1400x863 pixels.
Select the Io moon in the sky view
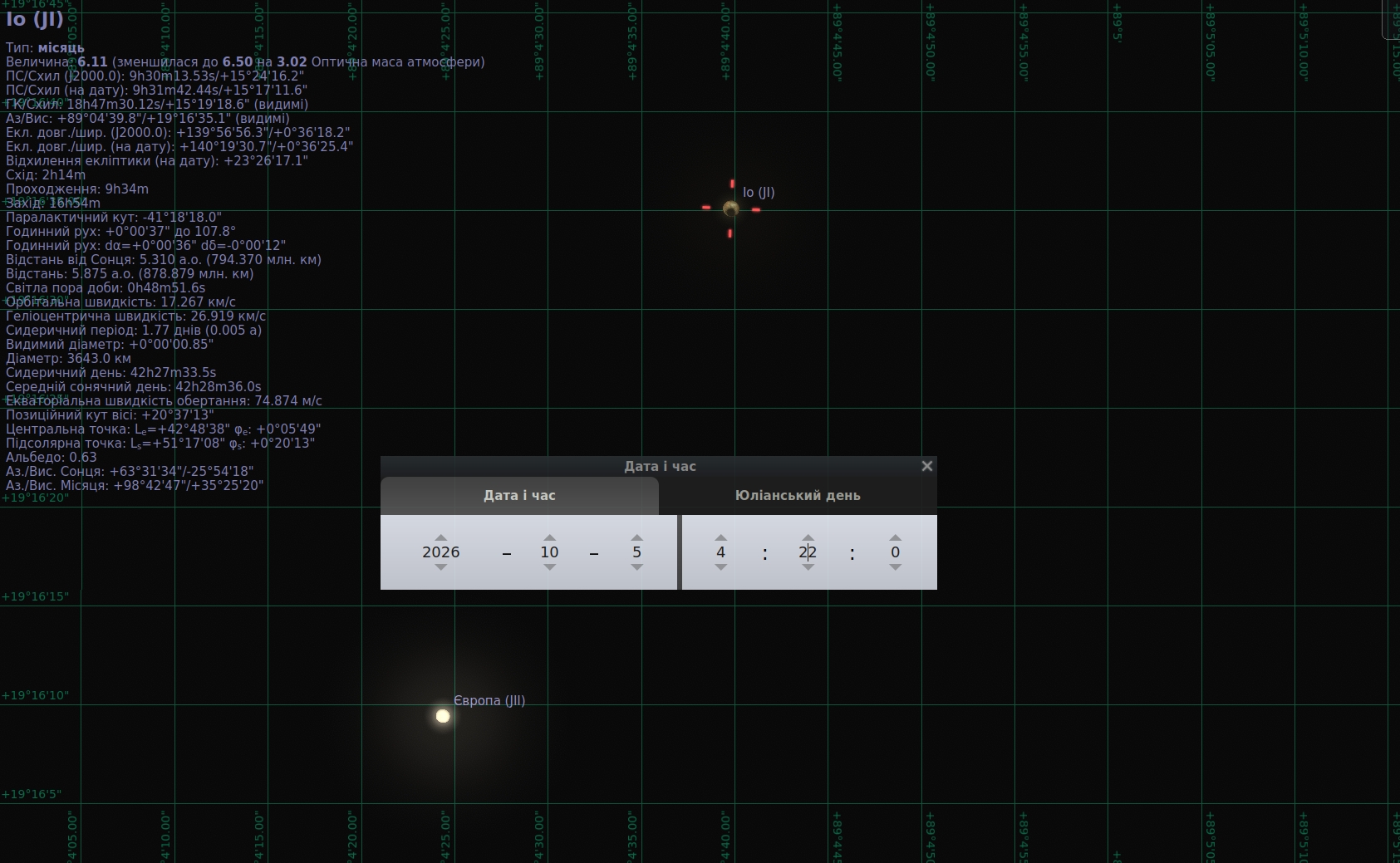[731, 208]
